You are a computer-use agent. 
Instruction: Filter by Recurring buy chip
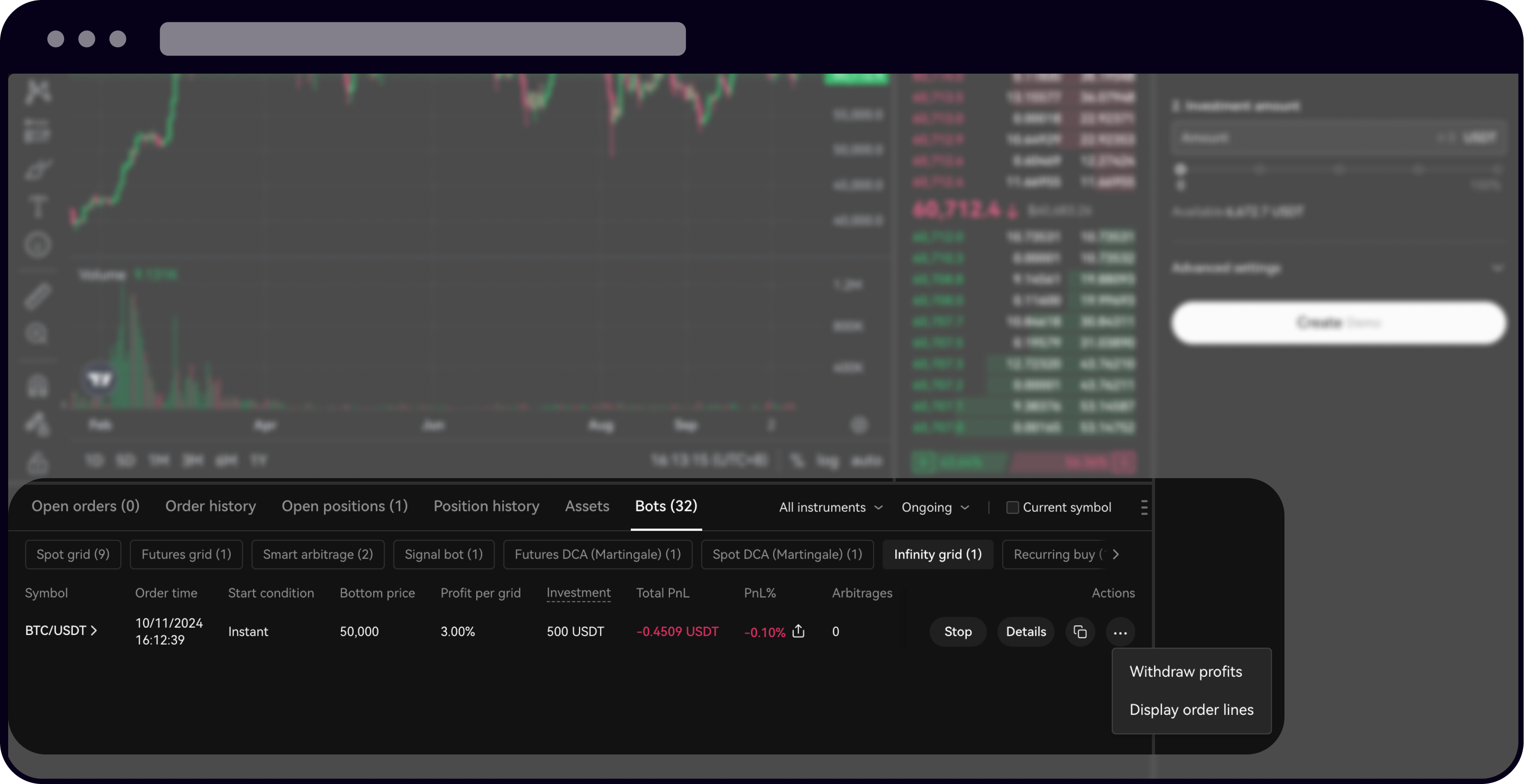tap(1055, 554)
